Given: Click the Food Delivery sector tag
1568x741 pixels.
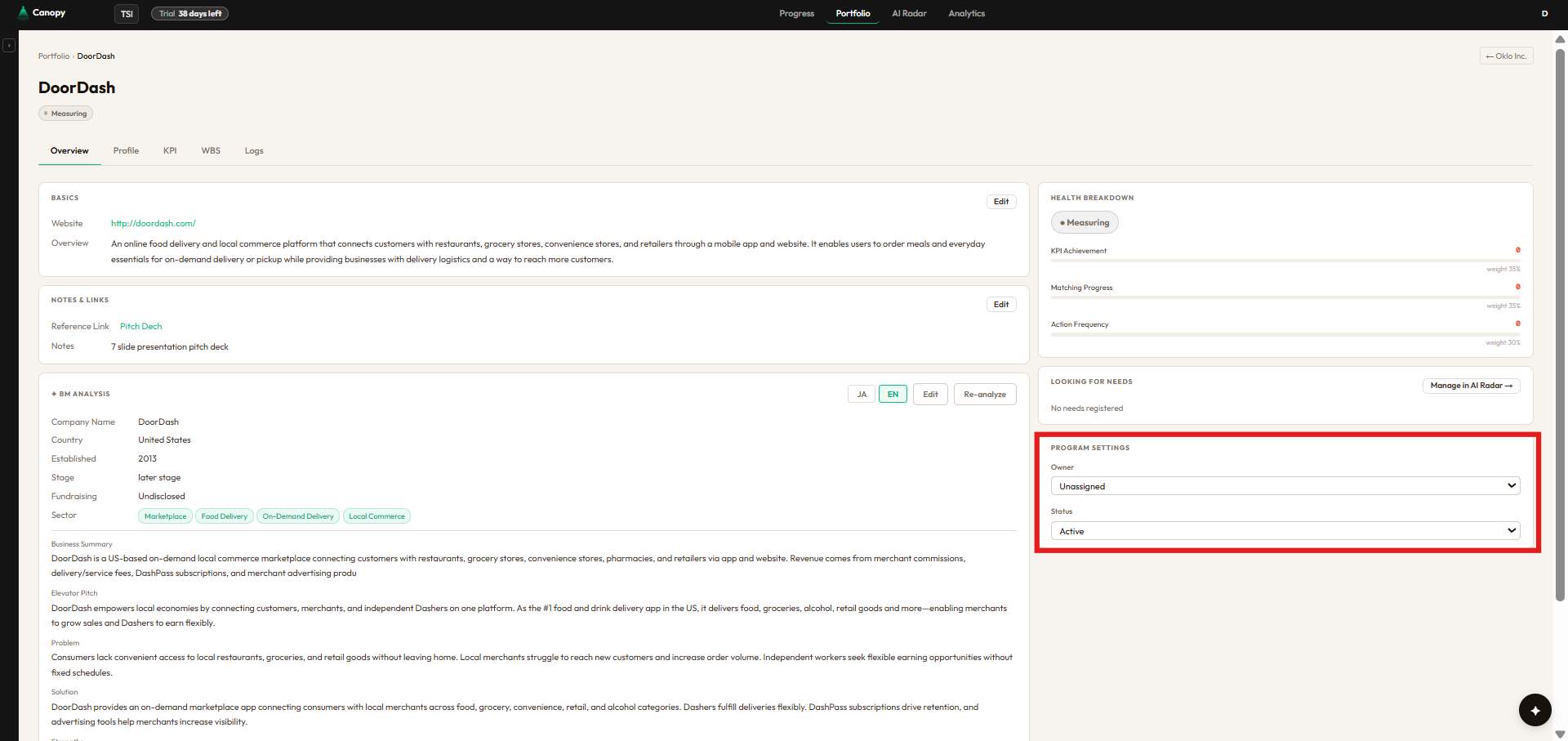Looking at the screenshot, I should click(224, 516).
